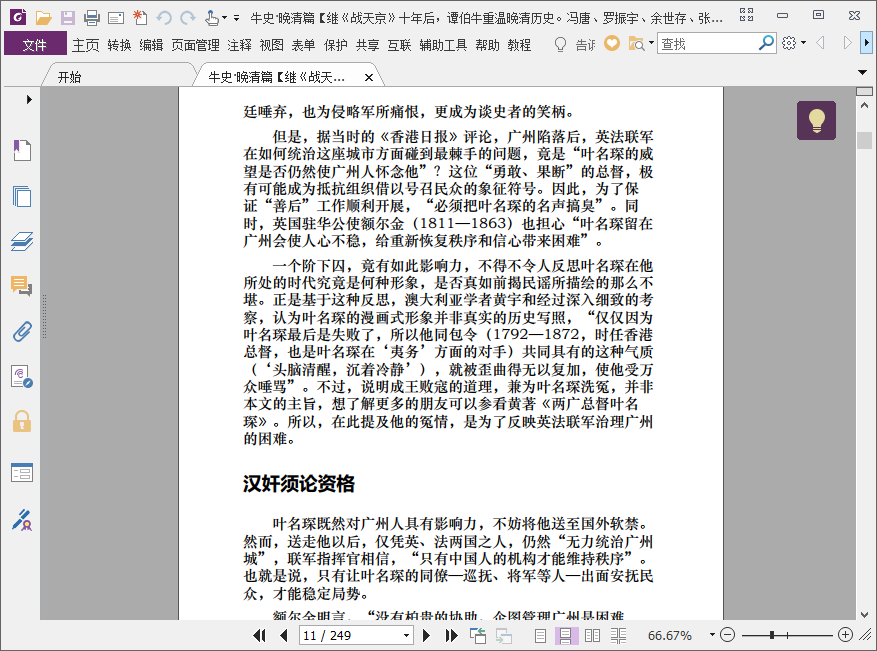This screenshot has width=877, height=651.
Task: Open the Security lock panel icon
Action: 22,421
